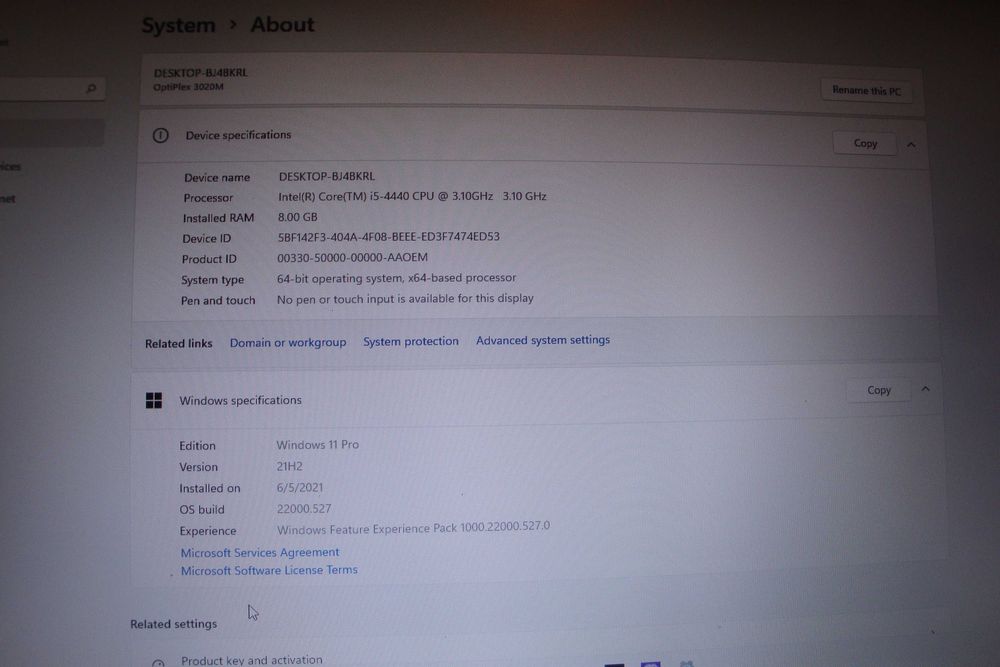
Task: Click the Rename this PC button
Action: pyautogui.click(x=866, y=91)
